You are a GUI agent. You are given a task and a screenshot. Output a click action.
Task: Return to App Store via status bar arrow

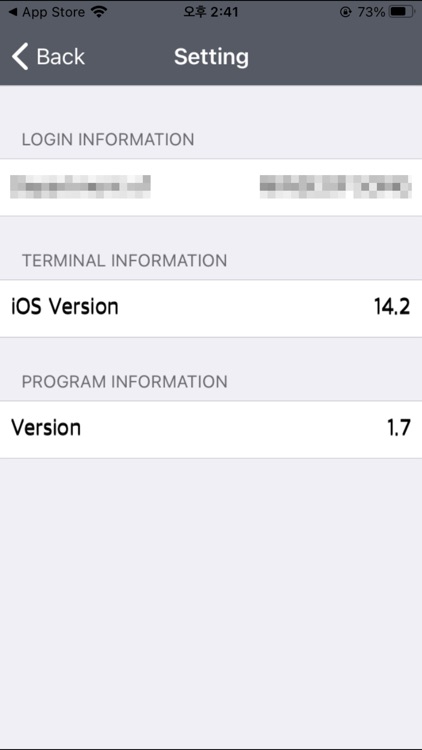tap(13, 12)
